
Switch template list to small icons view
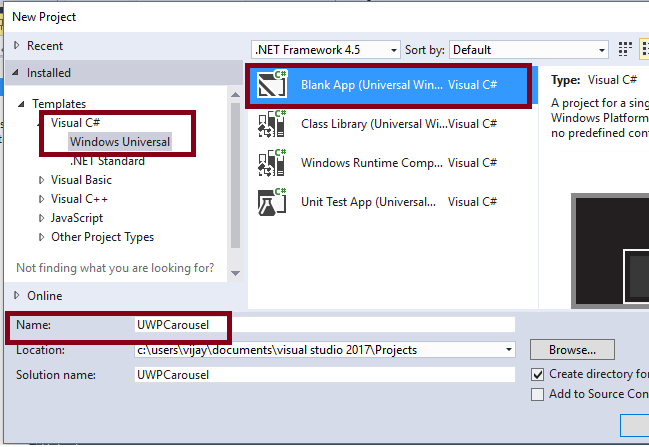[626, 49]
